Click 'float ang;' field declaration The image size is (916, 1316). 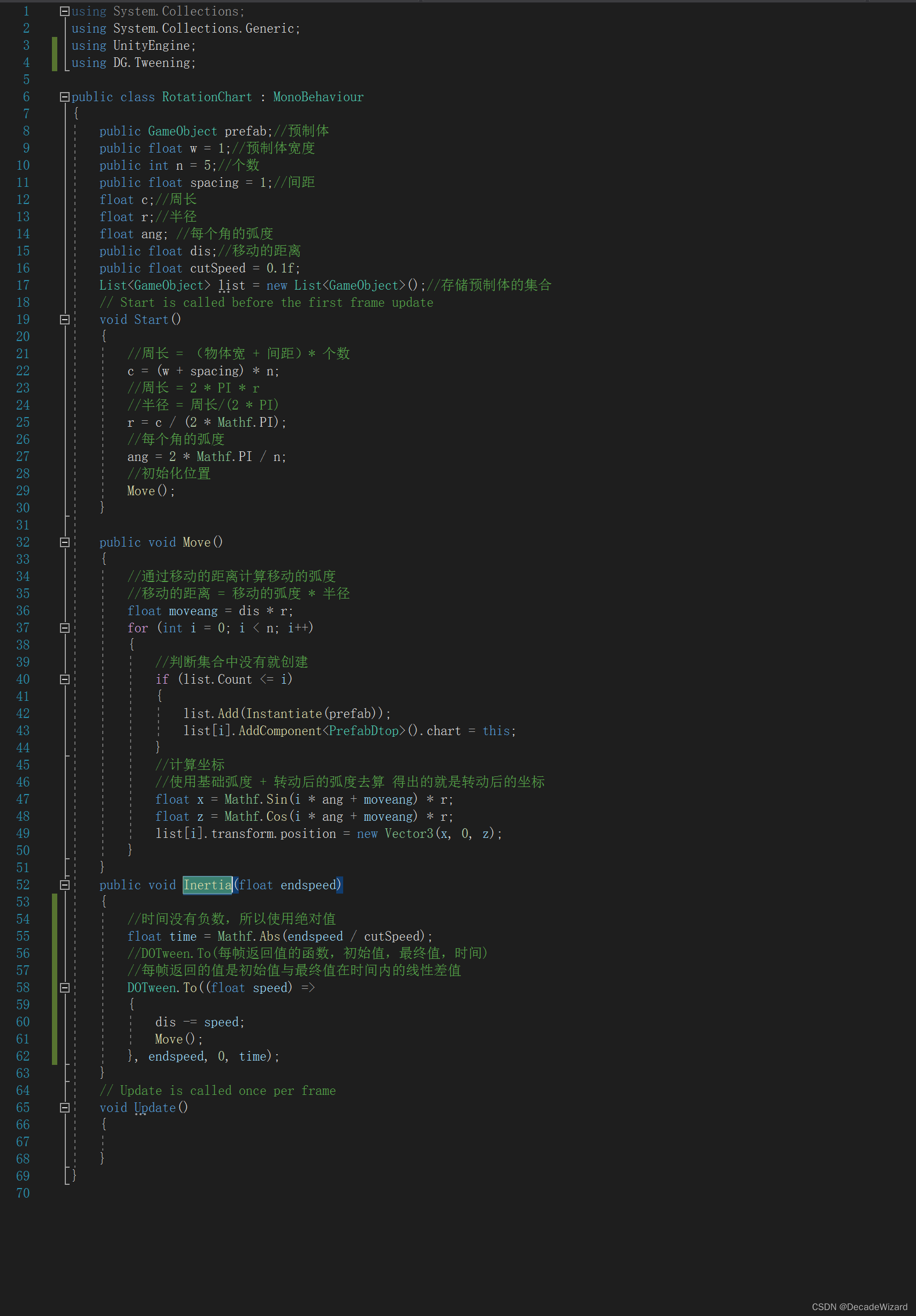[x=133, y=234]
